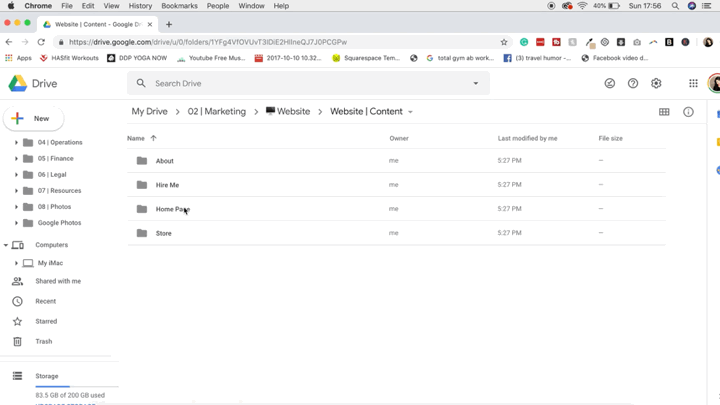Click the offline ready checkmark icon
This screenshot has width=720, height=405.
(x=609, y=83)
